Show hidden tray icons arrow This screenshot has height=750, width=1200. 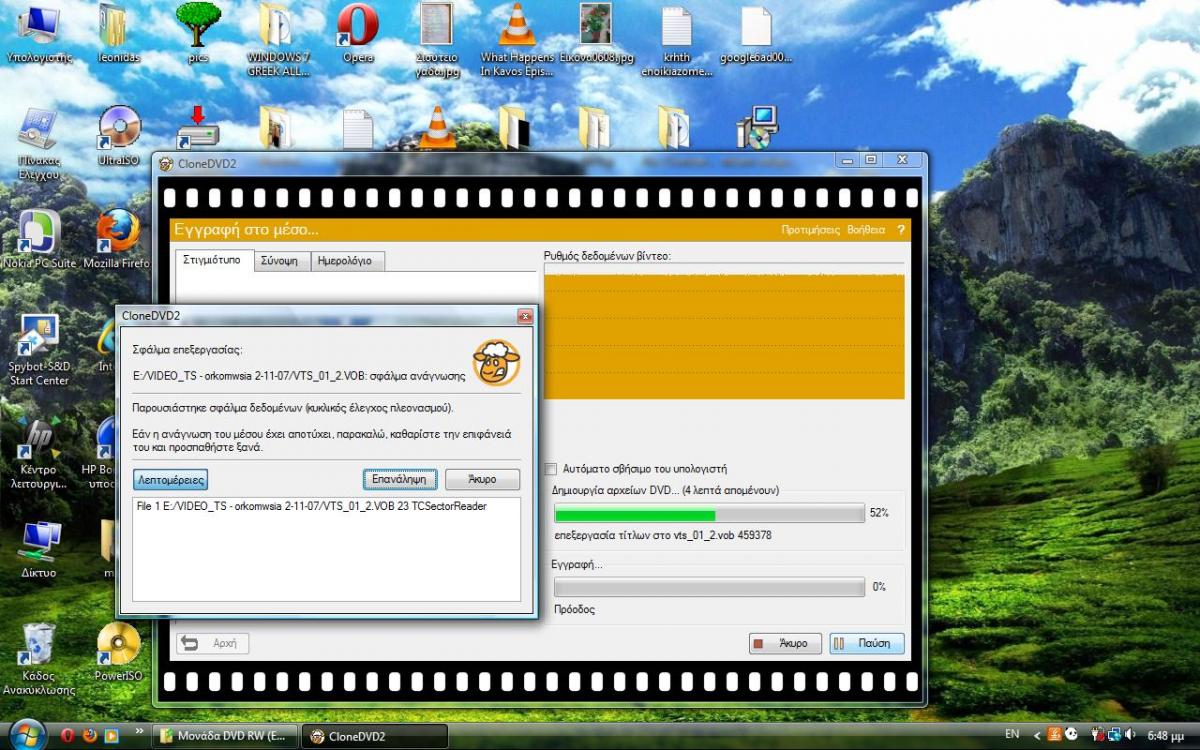coord(1037,735)
